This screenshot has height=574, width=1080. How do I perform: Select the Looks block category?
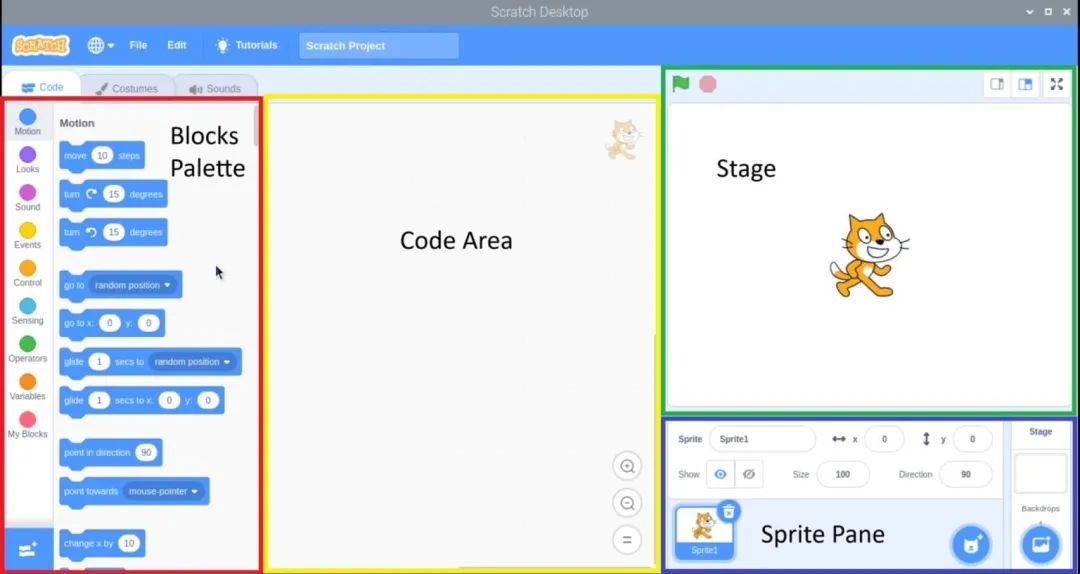tap(28, 160)
